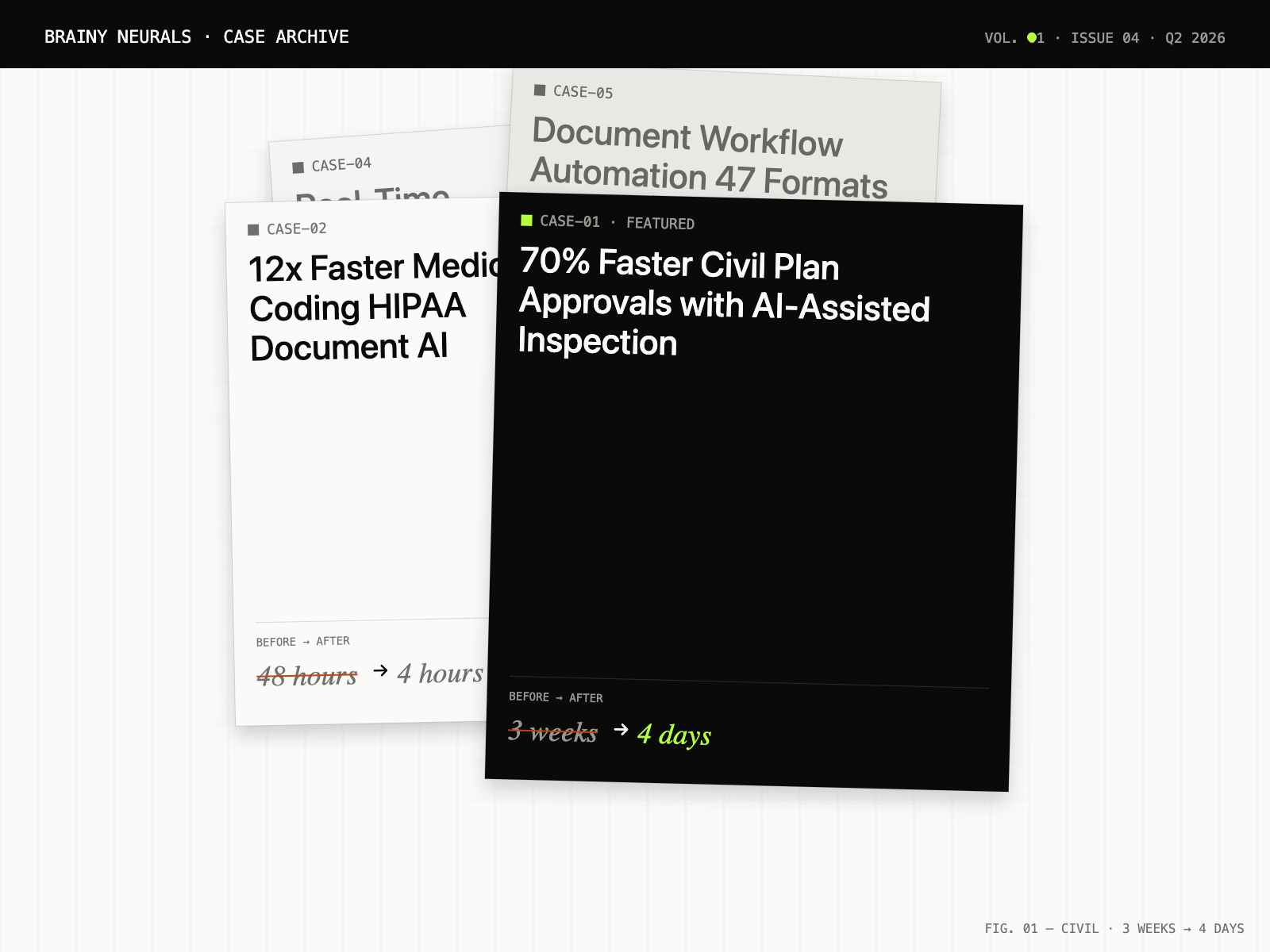Click the green square marker beside CASE-01
The height and width of the screenshot is (952, 1270).
526,220
